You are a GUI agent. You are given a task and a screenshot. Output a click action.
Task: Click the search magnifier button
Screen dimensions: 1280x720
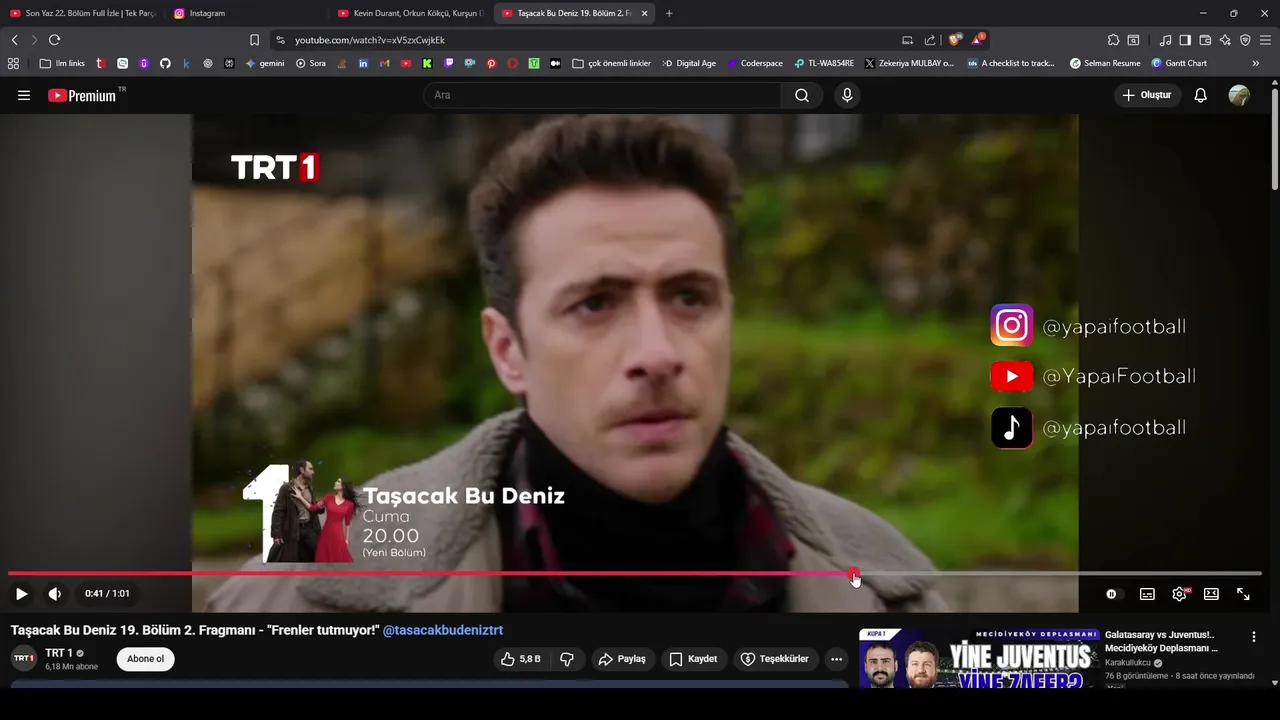click(802, 95)
